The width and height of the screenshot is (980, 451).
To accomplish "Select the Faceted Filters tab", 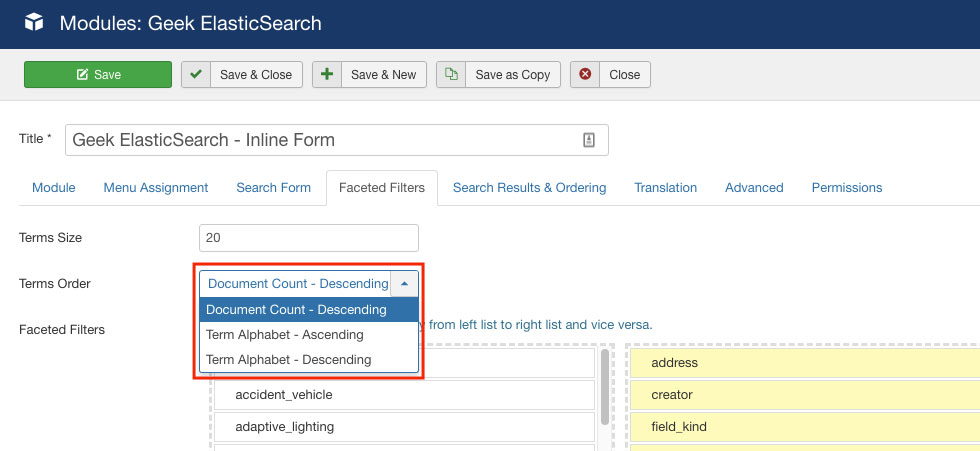I will [x=382, y=187].
